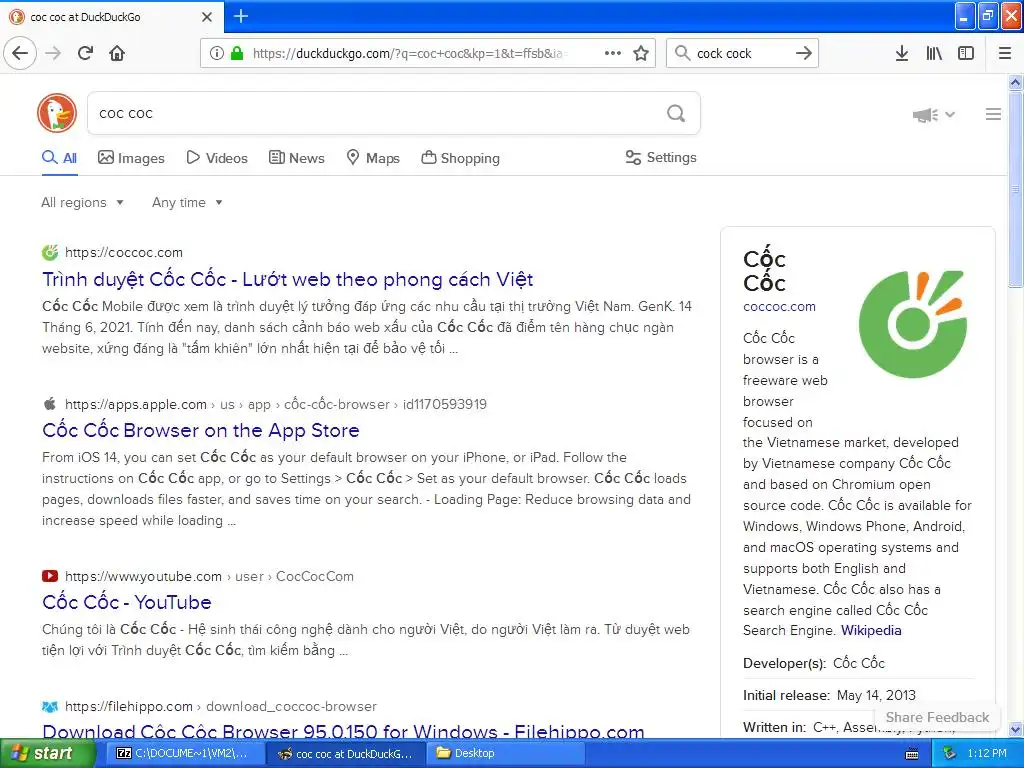Click https://coccoc.com result URL

(x=123, y=252)
